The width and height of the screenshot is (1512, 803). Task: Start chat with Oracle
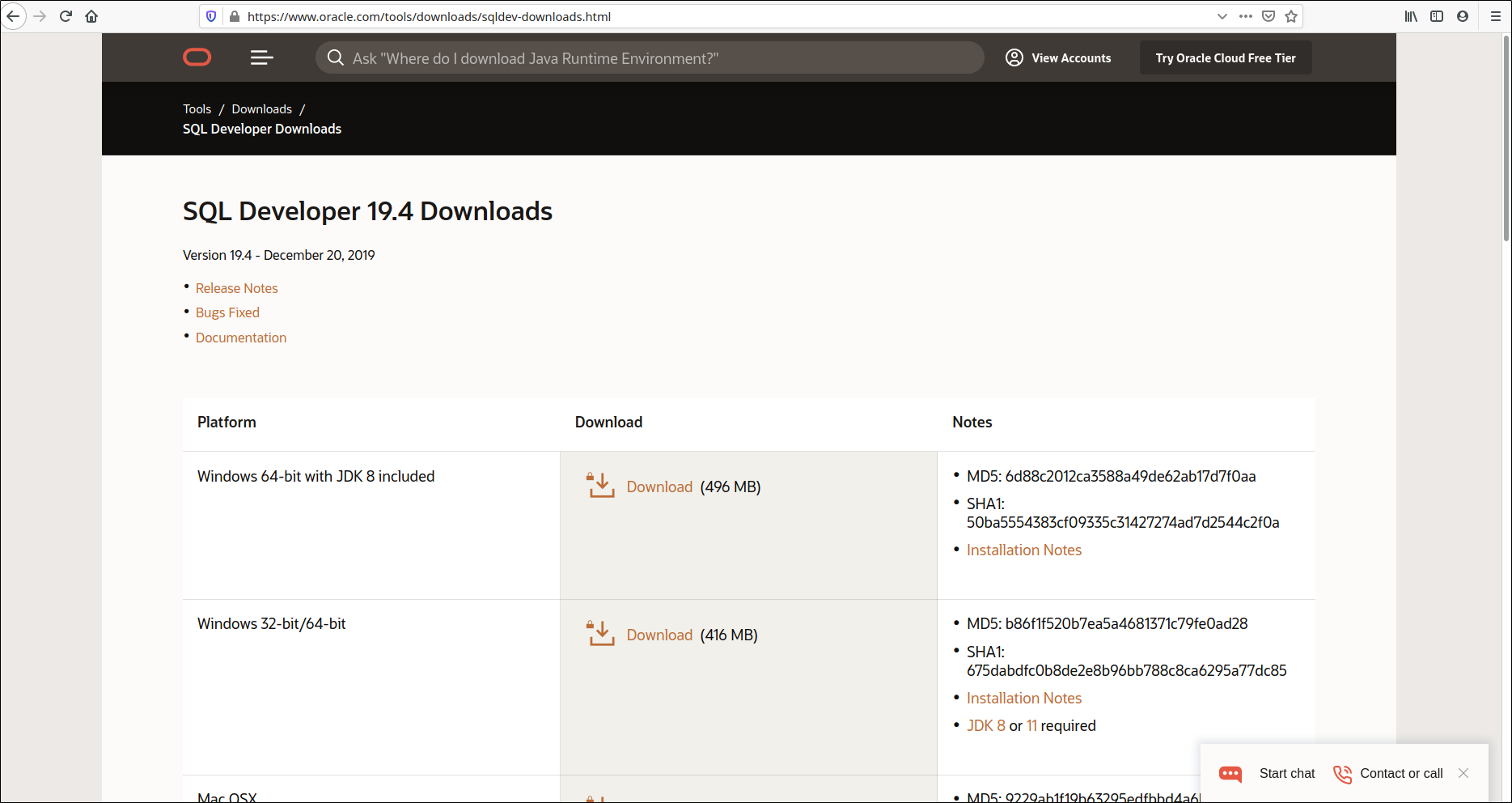tap(1287, 774)
